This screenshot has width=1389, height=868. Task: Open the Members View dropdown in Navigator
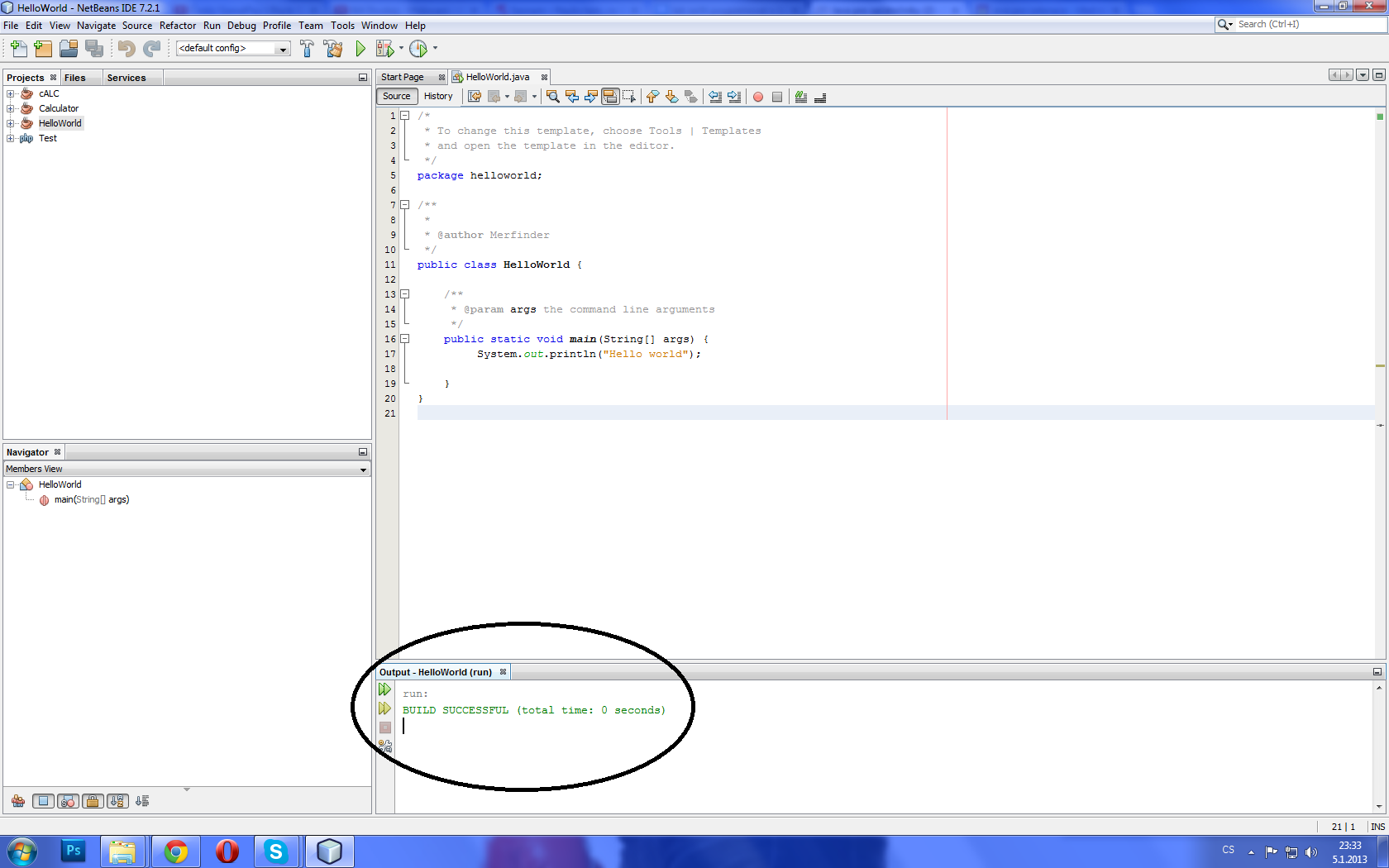(x=188, y=470)
